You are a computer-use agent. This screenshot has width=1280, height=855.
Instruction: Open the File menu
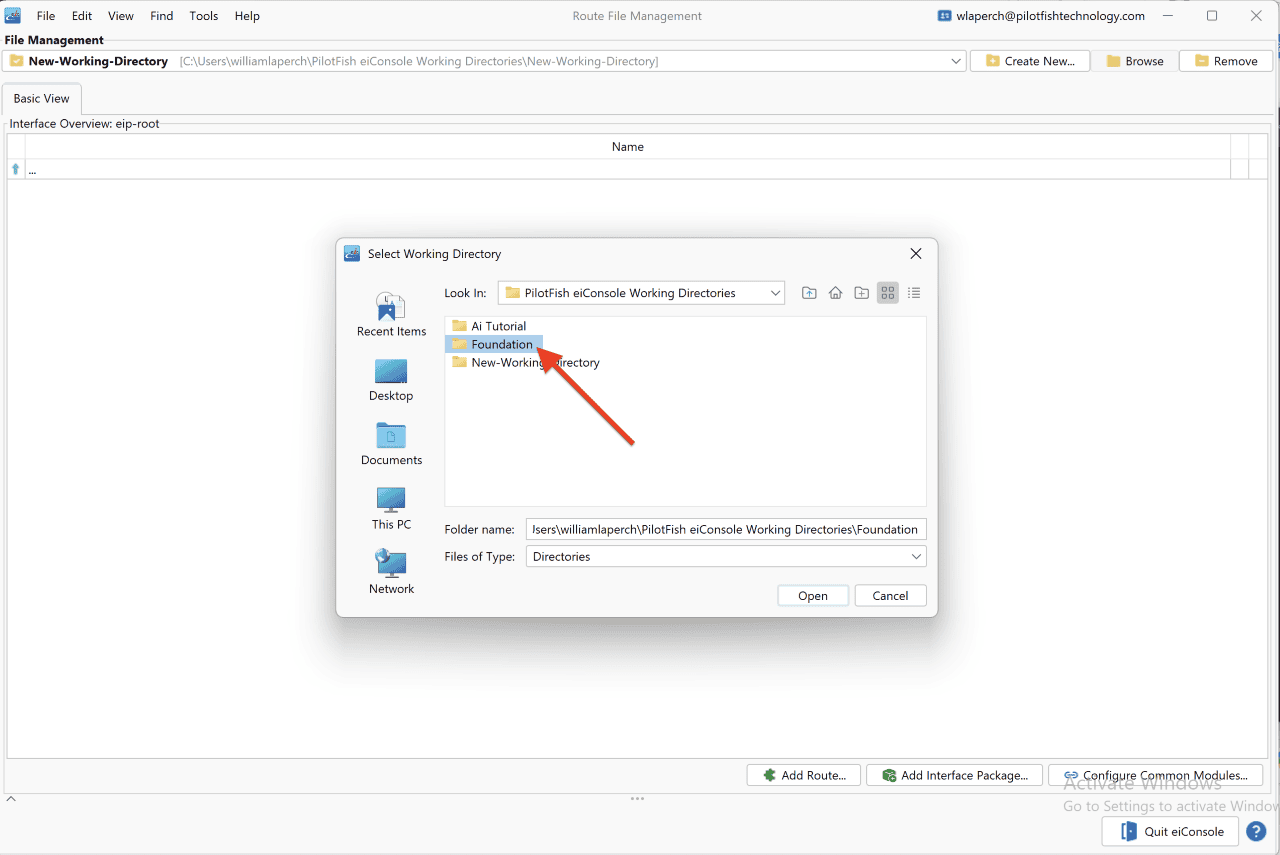pyautogui.click(x=46, y=16)
